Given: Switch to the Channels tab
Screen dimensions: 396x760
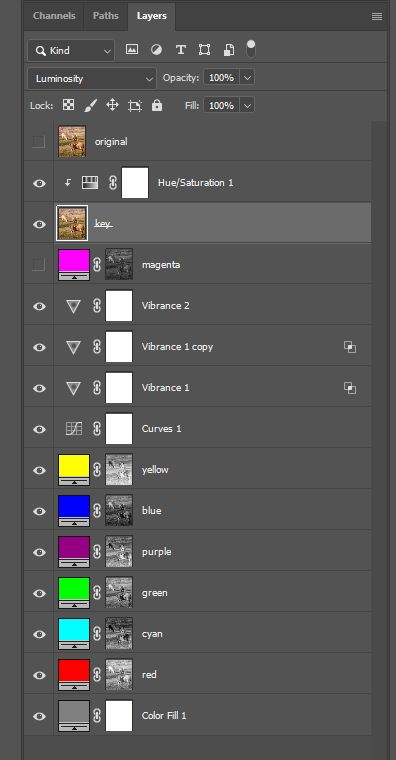Looking at the screenshot, I should tap(54, 16).
